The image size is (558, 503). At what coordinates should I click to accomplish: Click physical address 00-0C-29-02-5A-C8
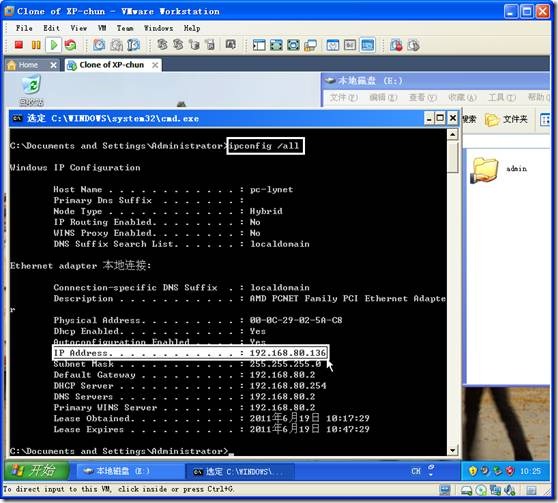pos(296,320)
